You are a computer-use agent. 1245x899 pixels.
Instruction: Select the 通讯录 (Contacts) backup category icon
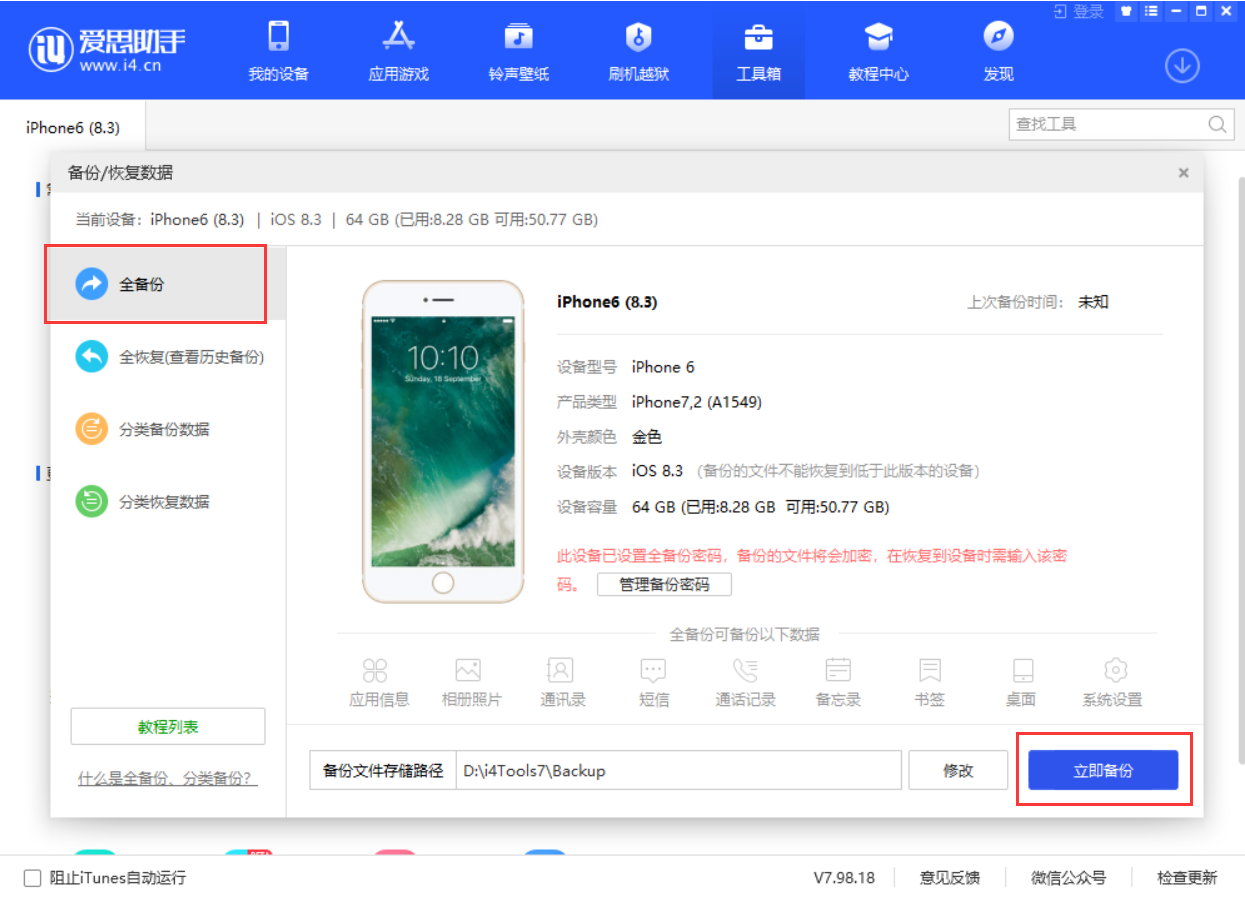point(561,680)
